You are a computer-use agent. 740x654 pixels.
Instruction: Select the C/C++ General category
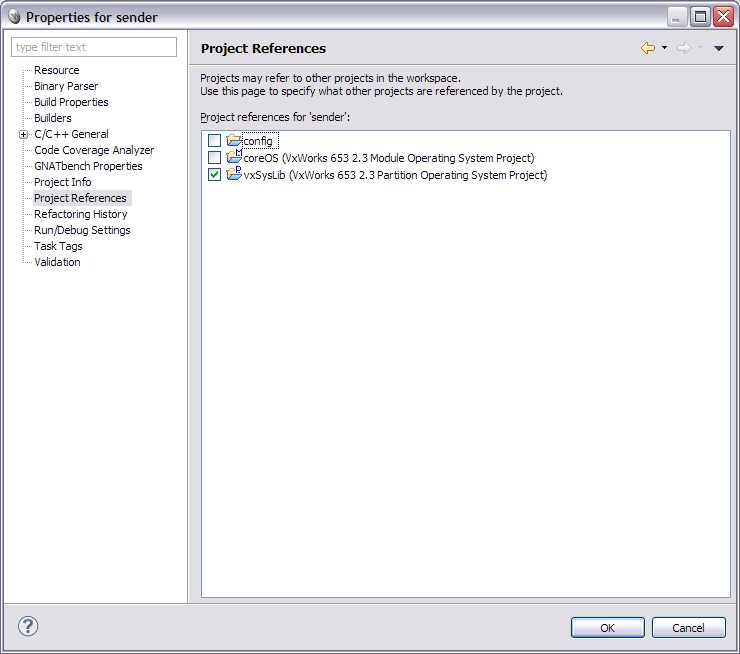tap(71, 134)
